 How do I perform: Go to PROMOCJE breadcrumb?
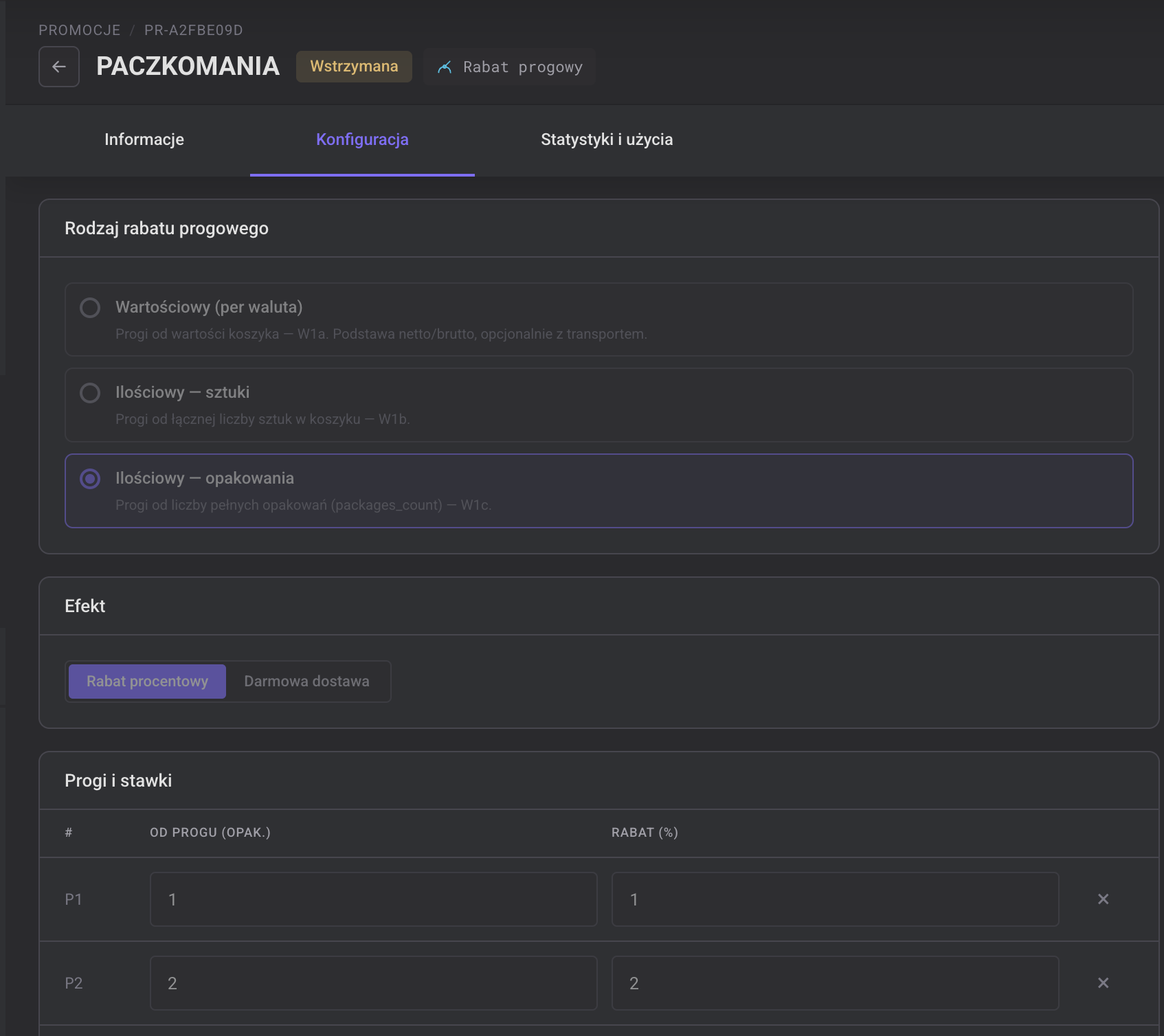coord(80,30)
